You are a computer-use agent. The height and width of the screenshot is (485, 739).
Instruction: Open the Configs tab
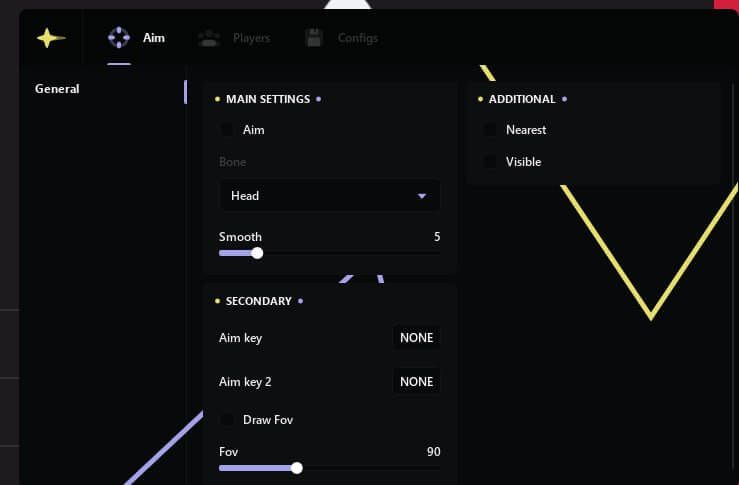click(x=357, y=38)
